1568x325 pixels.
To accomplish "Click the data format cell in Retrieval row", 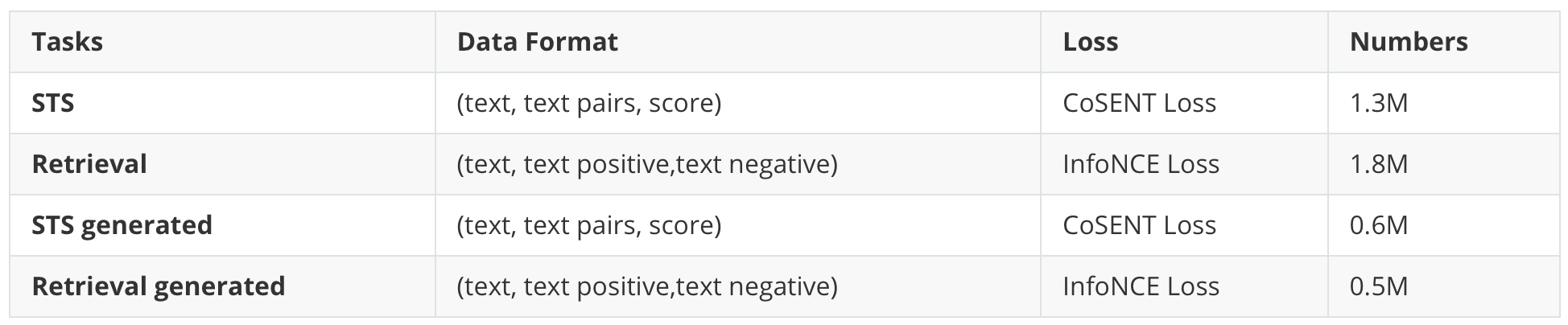I will point(646,164).
